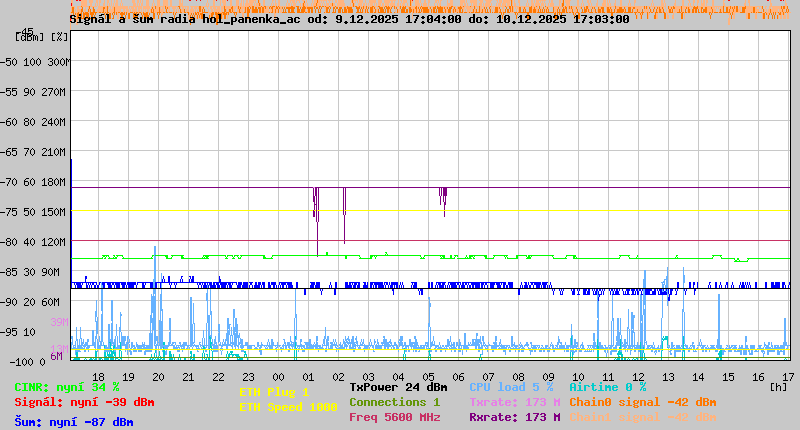800x430 pixels.
Task: Click the 12 hour mark on time axis
Action: click(x=638, y=376)
